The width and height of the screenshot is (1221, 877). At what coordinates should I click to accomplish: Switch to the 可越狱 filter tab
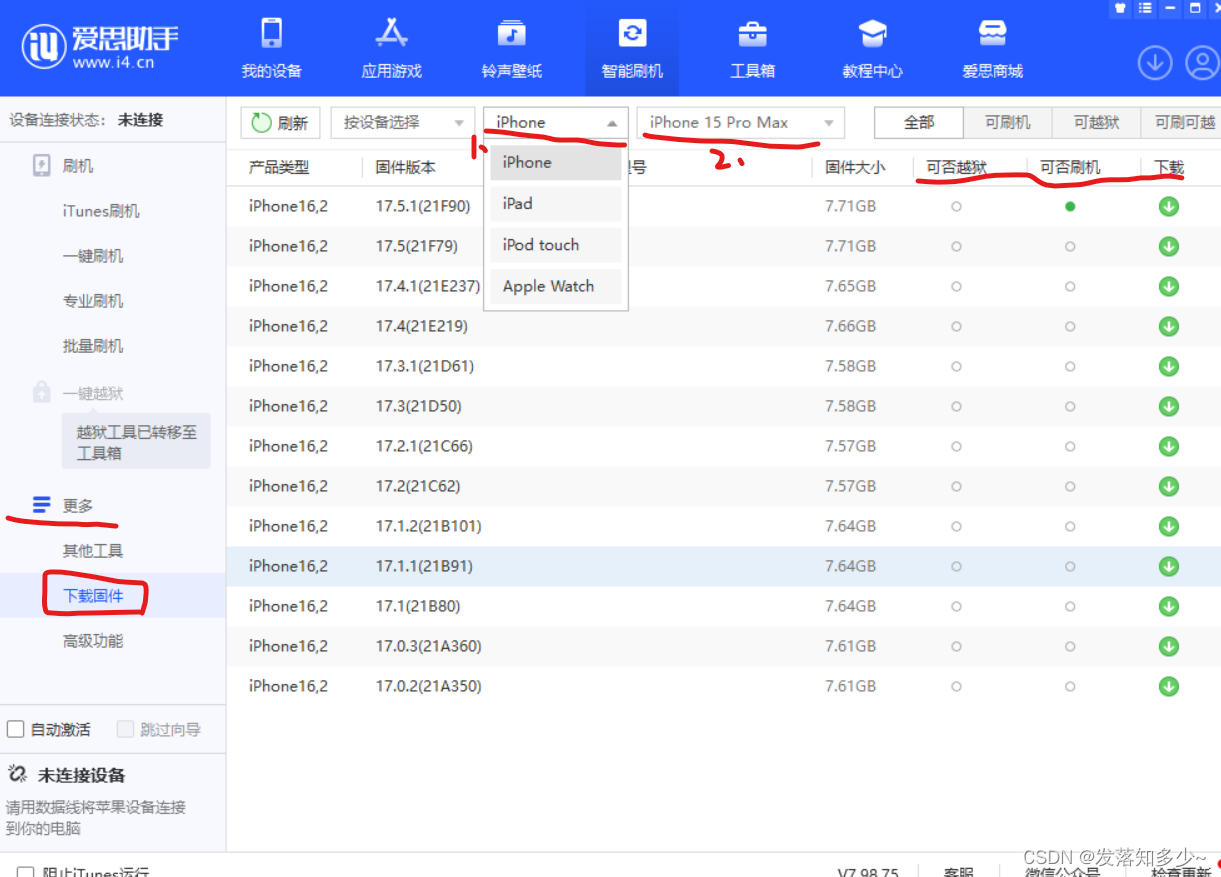tap(1096, 123)
